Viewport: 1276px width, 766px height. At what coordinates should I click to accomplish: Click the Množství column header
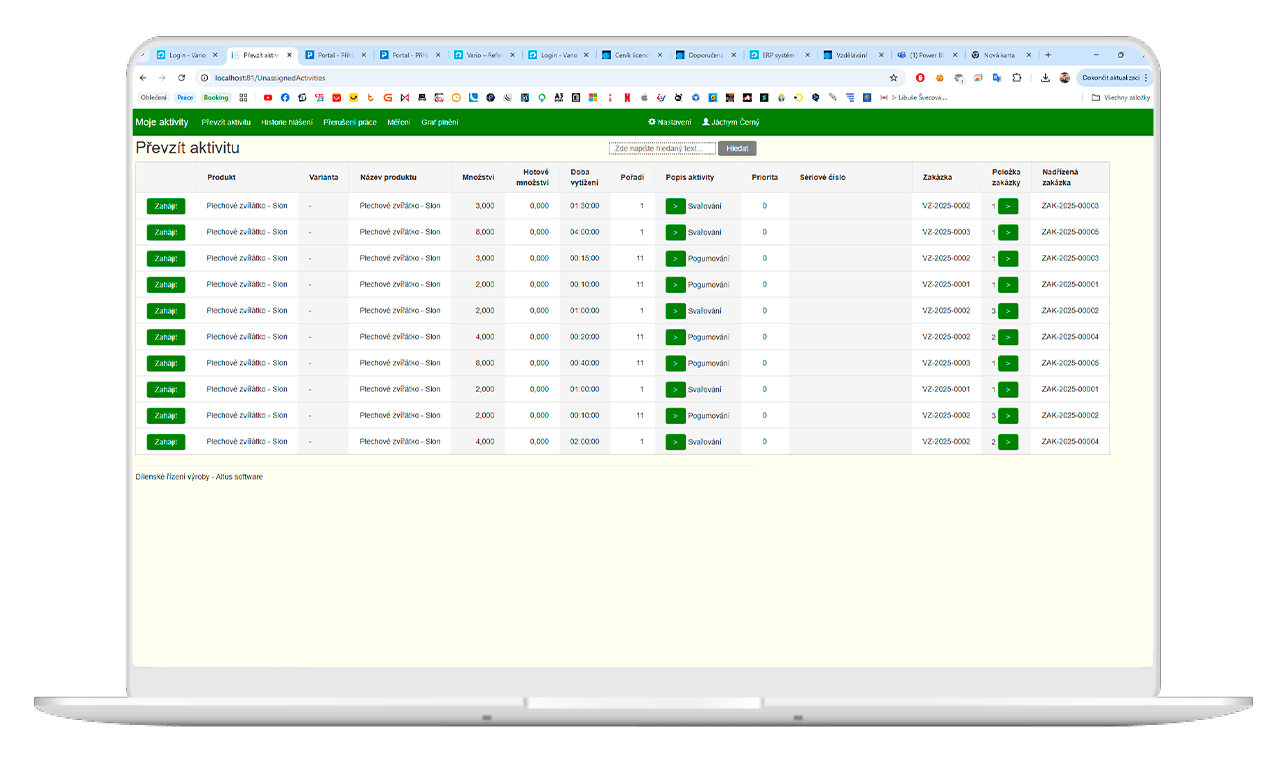click(x=478, y=177)
